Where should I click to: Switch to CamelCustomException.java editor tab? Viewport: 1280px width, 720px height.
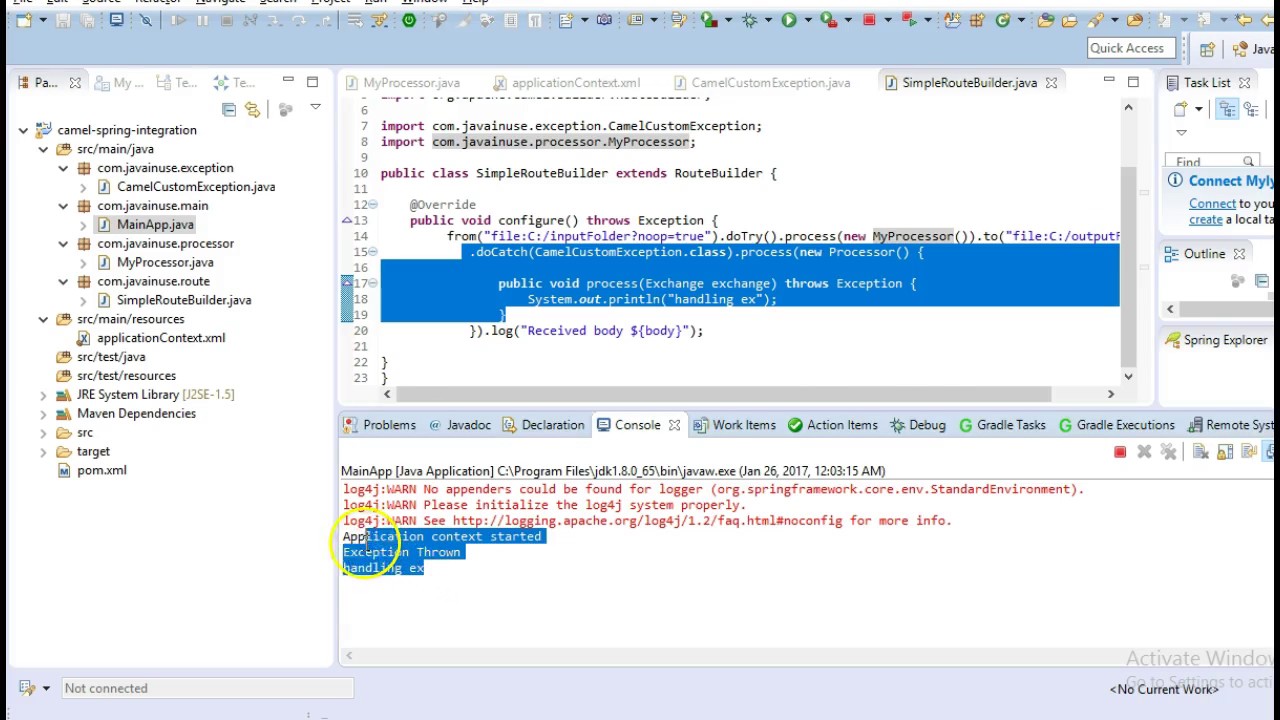pos(761,83)
